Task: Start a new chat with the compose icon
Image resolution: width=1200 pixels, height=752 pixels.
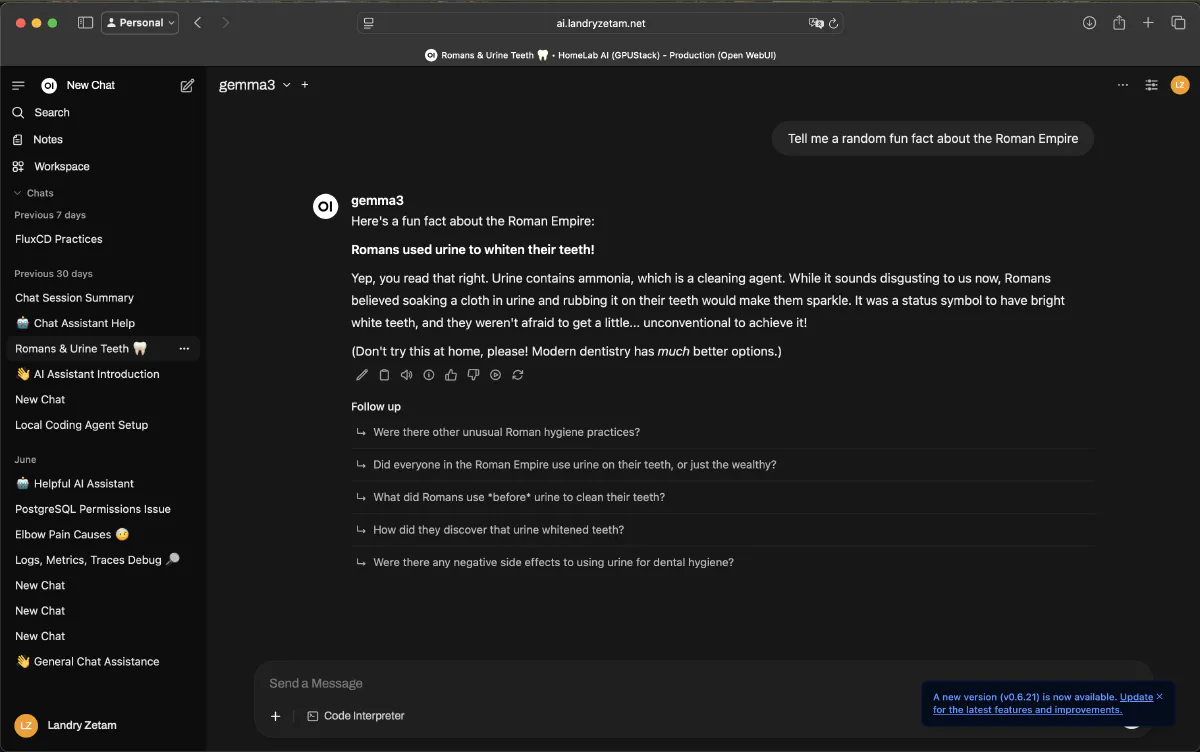Action: pyautogui.click(x=187, y=86)
